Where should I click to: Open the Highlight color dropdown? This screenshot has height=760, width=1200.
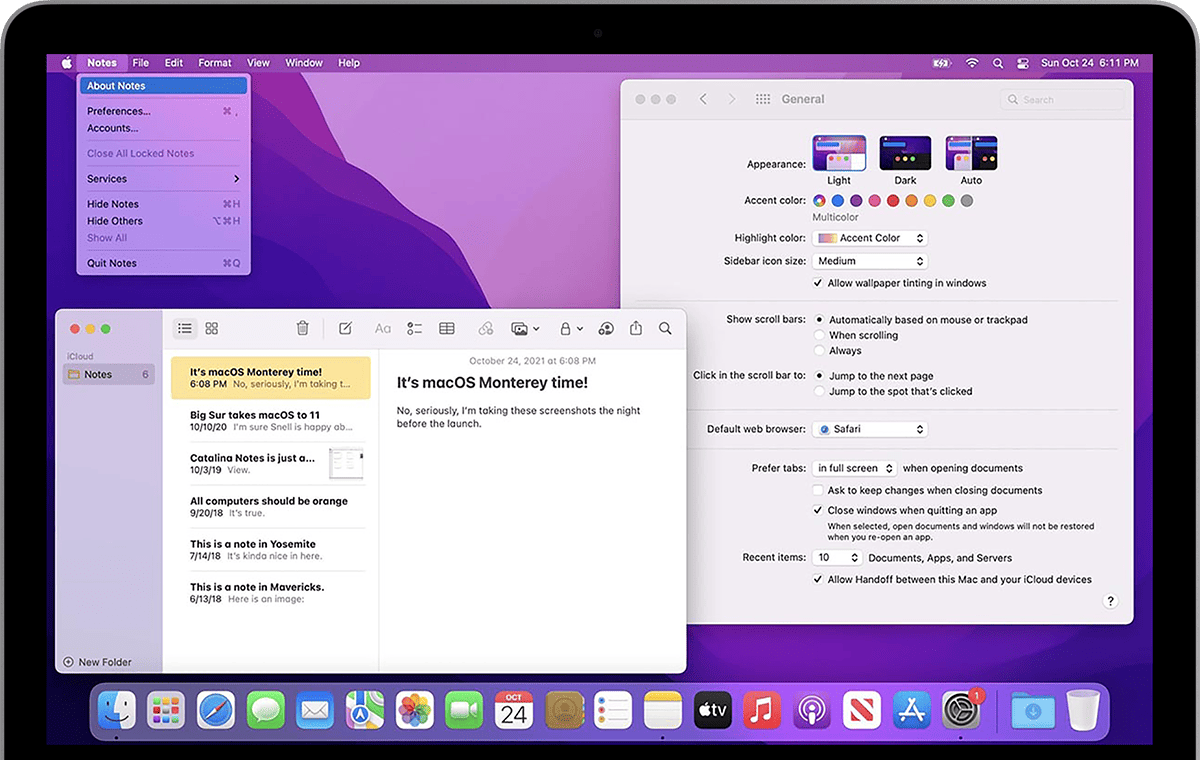[x=869, y=238]
